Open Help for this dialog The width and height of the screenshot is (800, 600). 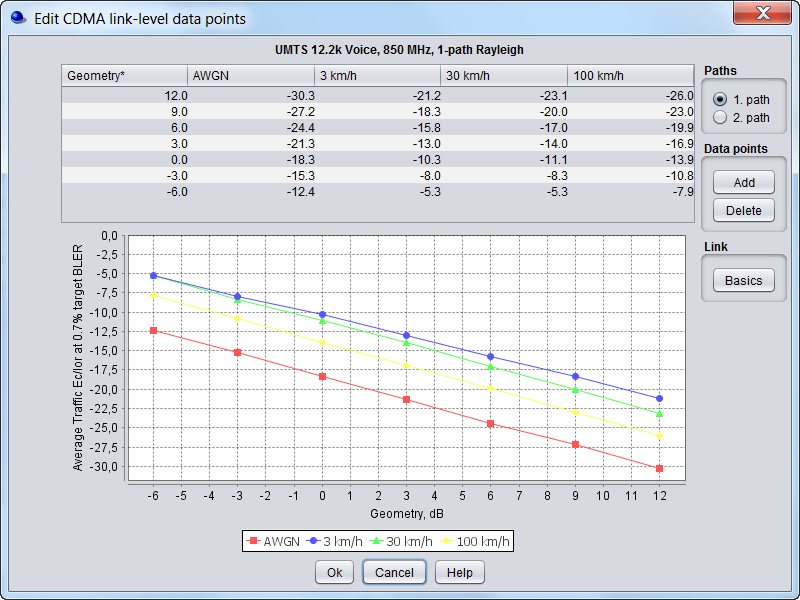pyautogui.click(x=459, y=572)
